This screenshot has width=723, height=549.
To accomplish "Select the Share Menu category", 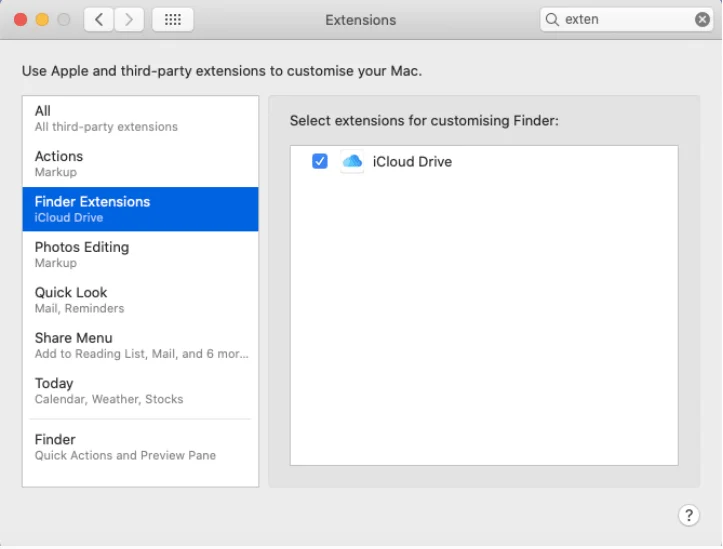I will pos(140,345).
